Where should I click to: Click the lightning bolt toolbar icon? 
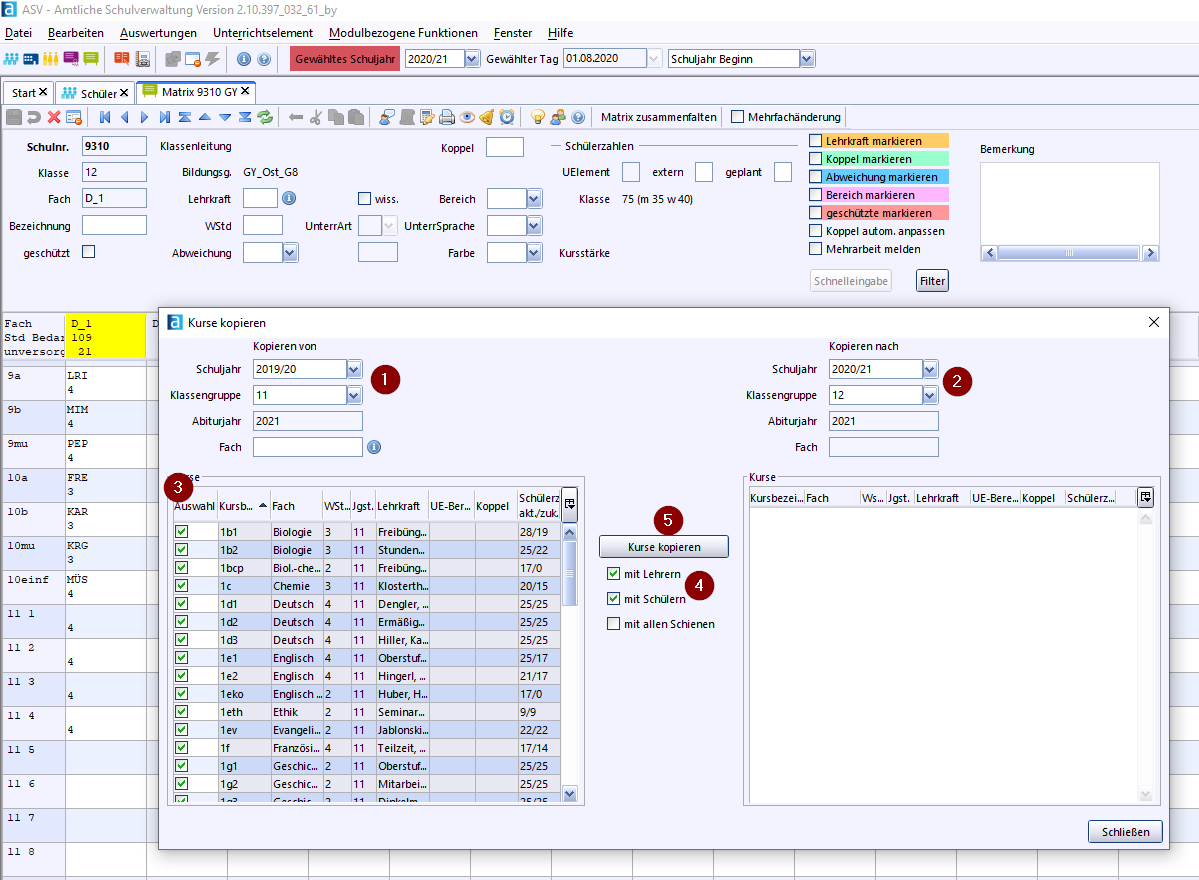click(213, 59)
